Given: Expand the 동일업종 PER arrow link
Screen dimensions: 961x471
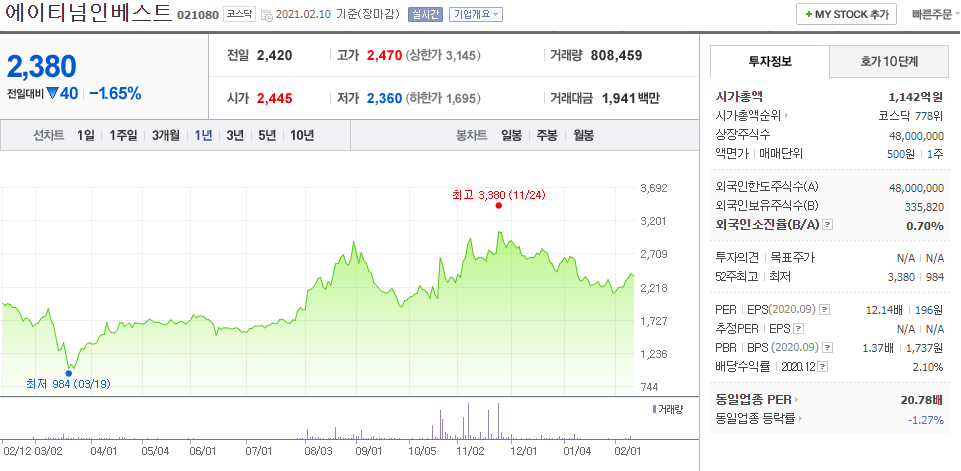Looking at the screenshot, I should pos(757,400).
